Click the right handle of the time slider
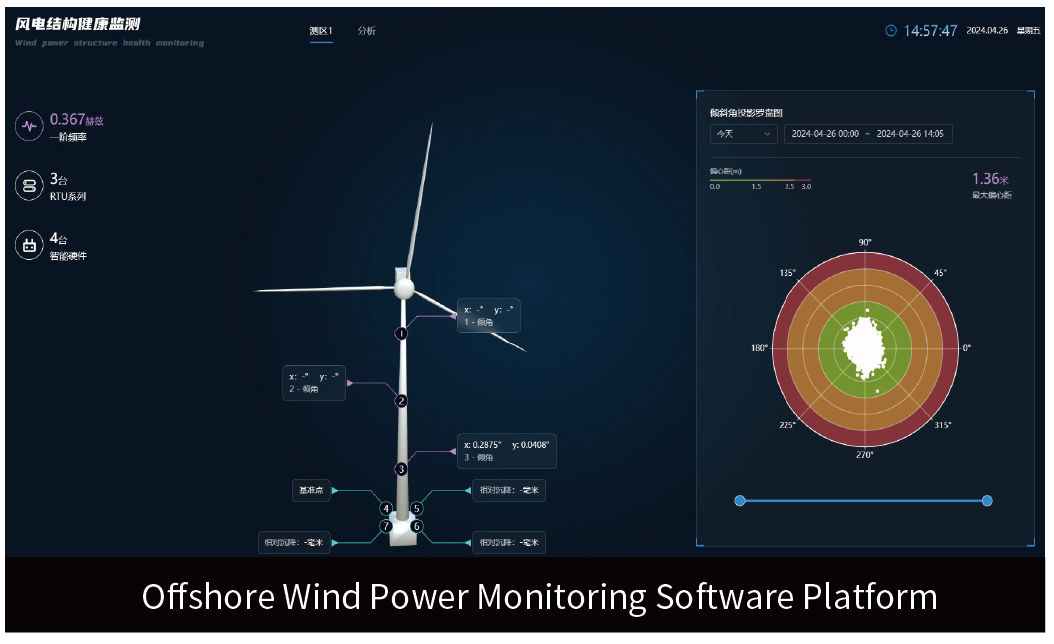1054x644 pixels. [987, 500]
